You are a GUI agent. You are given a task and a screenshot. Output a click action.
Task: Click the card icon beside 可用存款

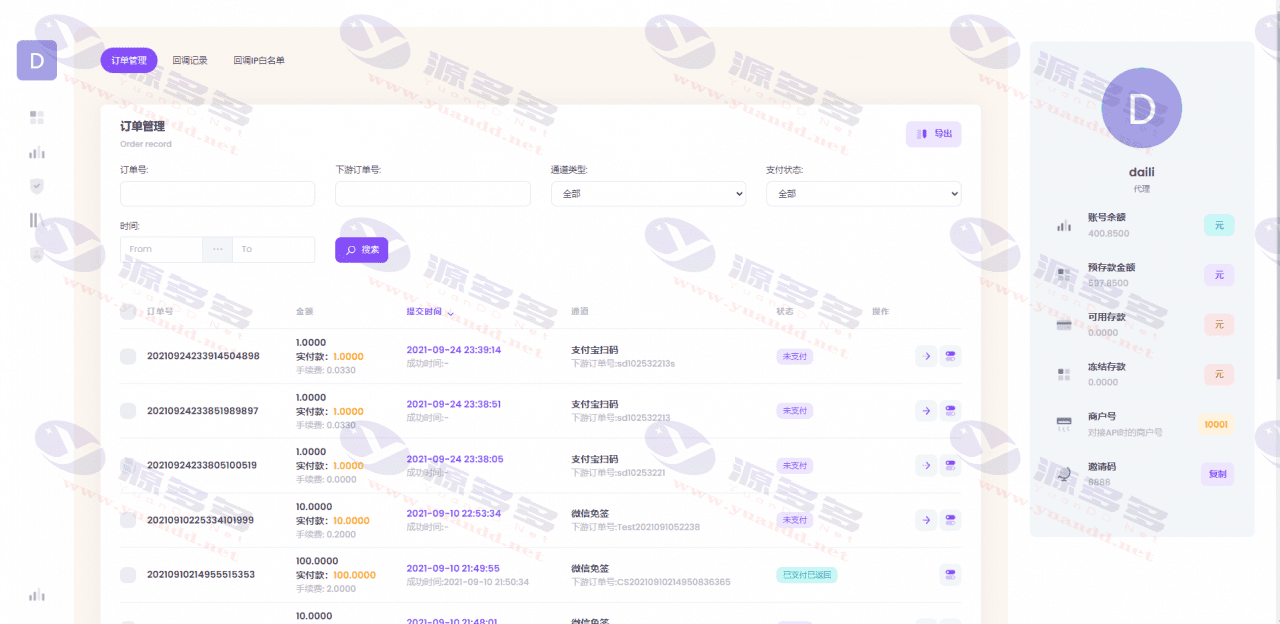[1064, 324]
